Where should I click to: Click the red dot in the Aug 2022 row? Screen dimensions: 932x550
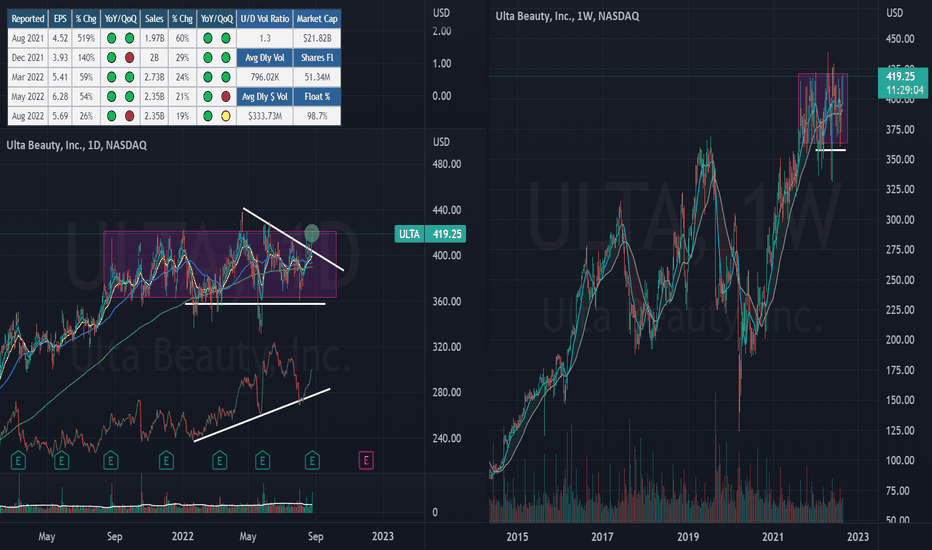tap(130, 116)
